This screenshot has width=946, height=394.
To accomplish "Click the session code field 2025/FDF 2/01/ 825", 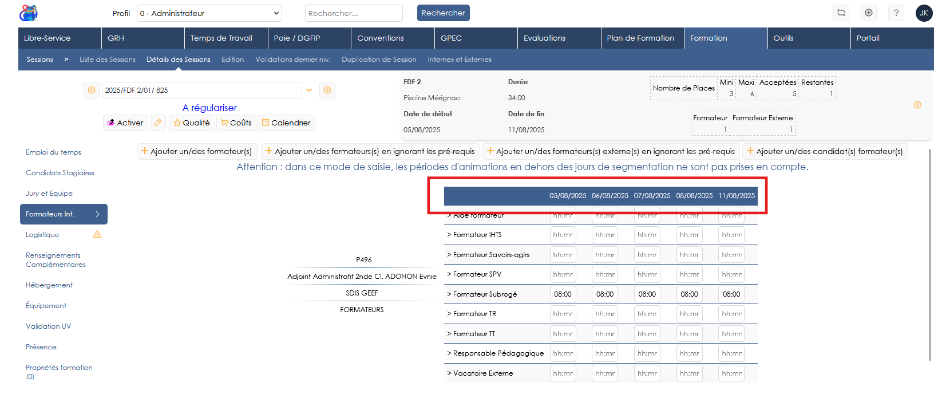I will [x=202, y=90].
